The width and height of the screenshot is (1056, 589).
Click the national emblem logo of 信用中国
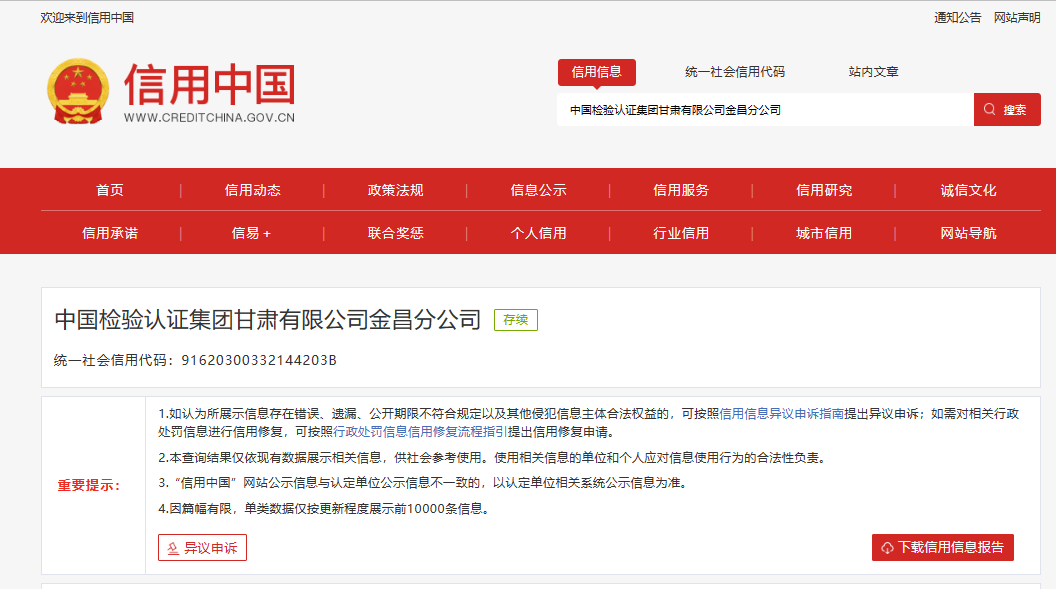click(x=79, y=93)
